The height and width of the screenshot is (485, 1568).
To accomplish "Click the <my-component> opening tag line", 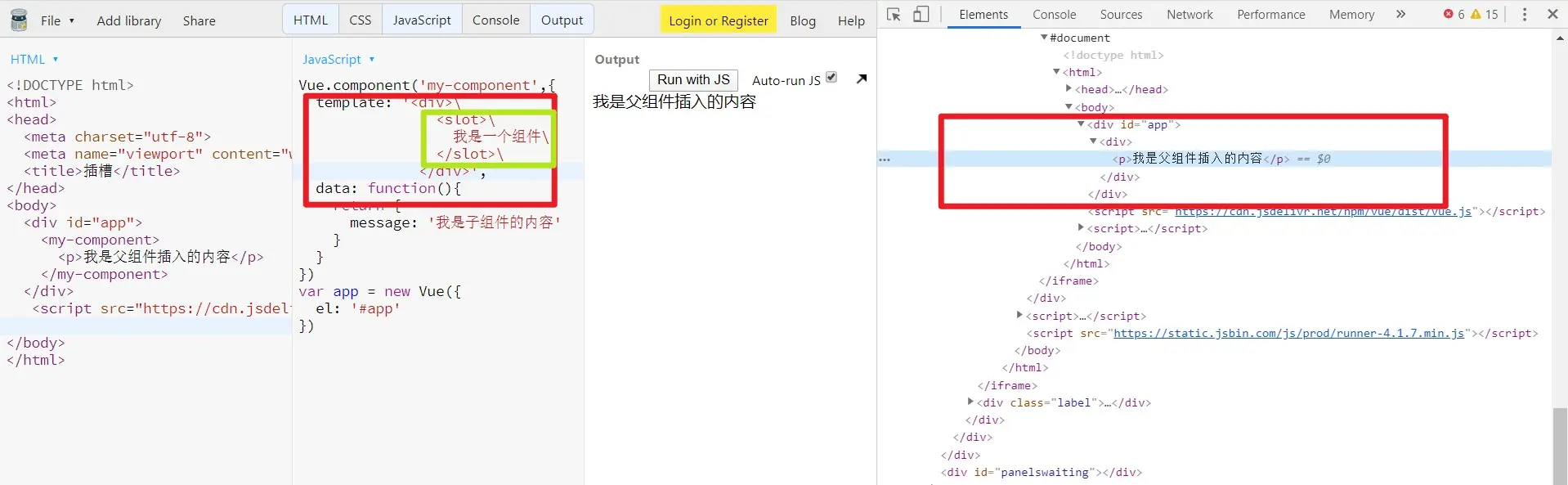I will pos(101,240).
